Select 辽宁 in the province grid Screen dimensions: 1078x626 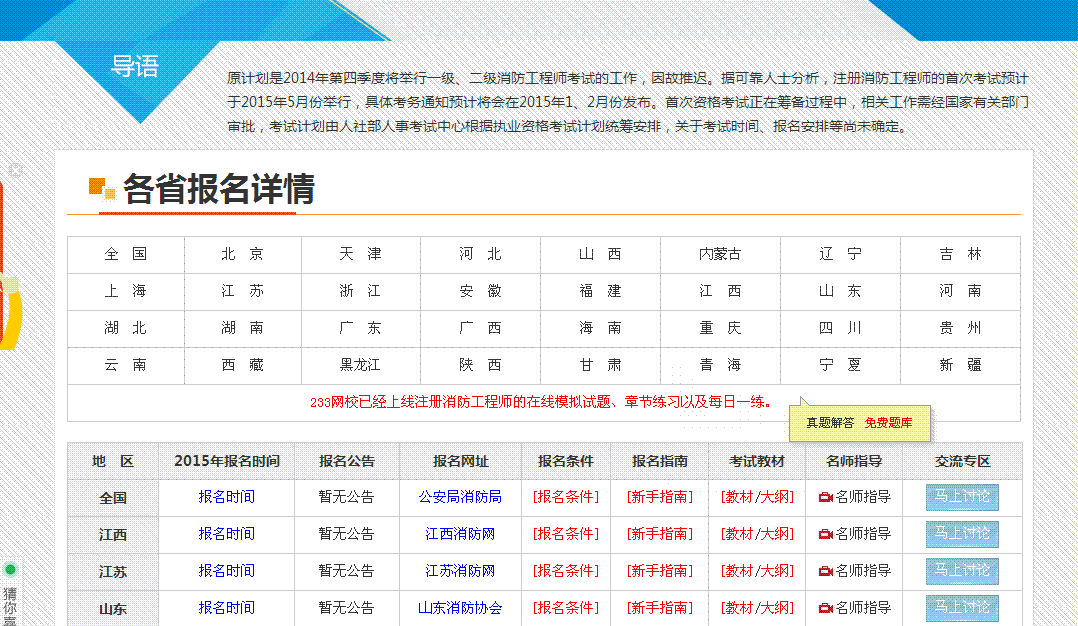point(840,254)
